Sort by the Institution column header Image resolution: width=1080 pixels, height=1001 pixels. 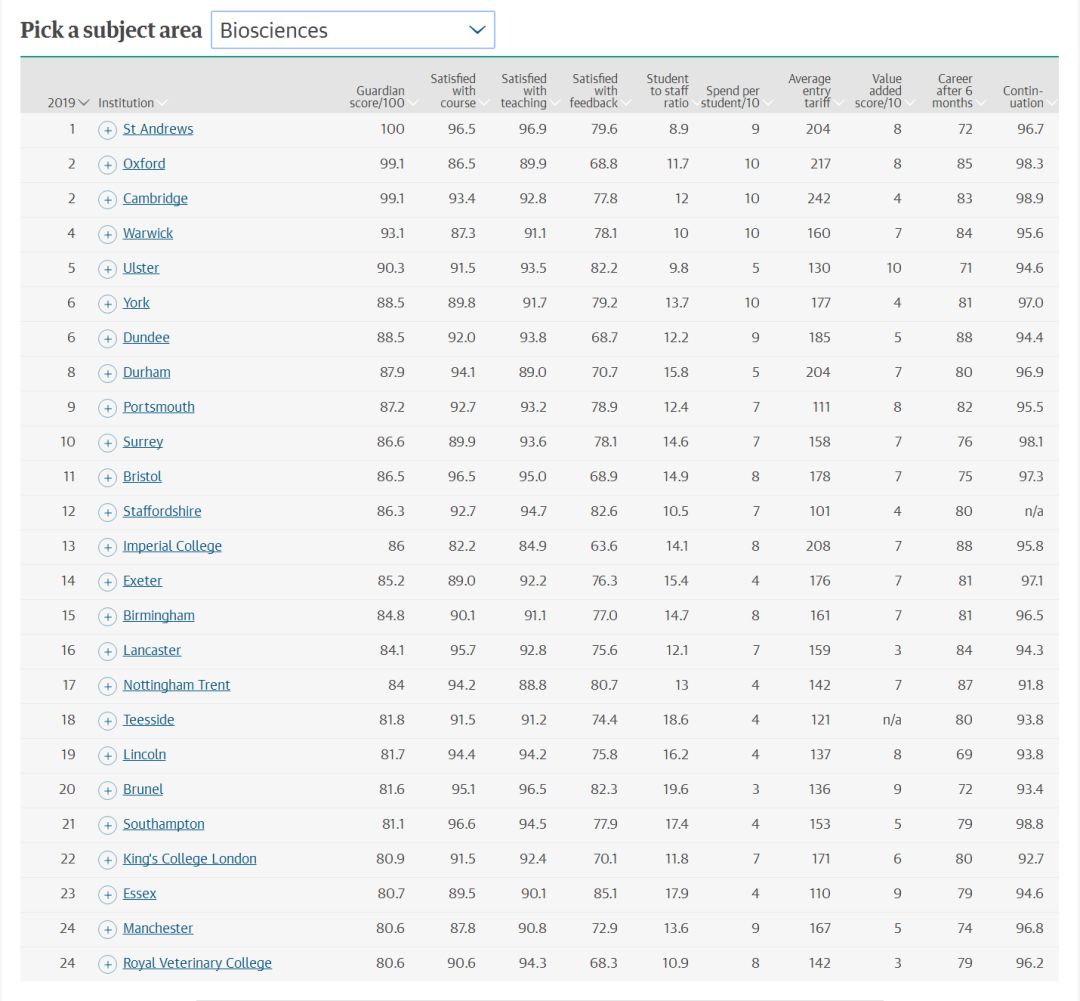tap(132, 103)
